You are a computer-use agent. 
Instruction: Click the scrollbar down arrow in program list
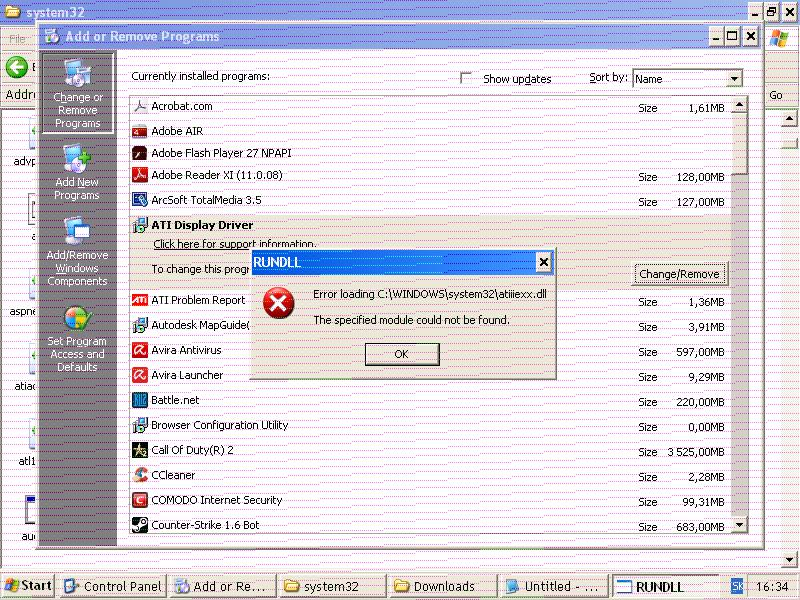point(739,524)
